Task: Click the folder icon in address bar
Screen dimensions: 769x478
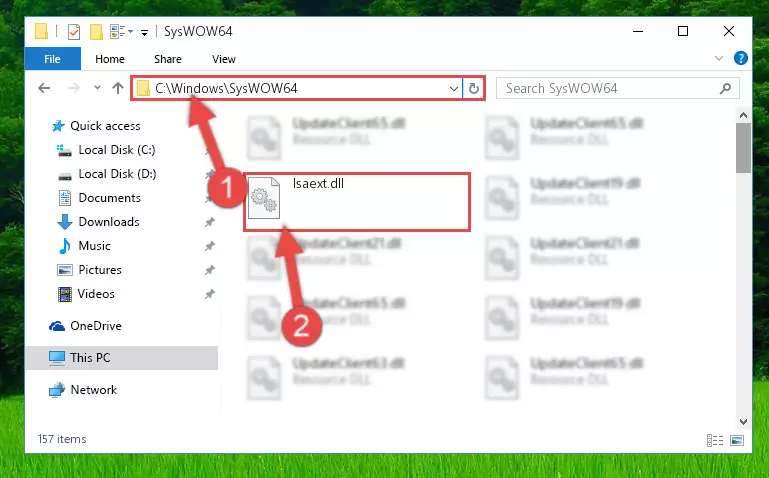Action: click(143, 89)
